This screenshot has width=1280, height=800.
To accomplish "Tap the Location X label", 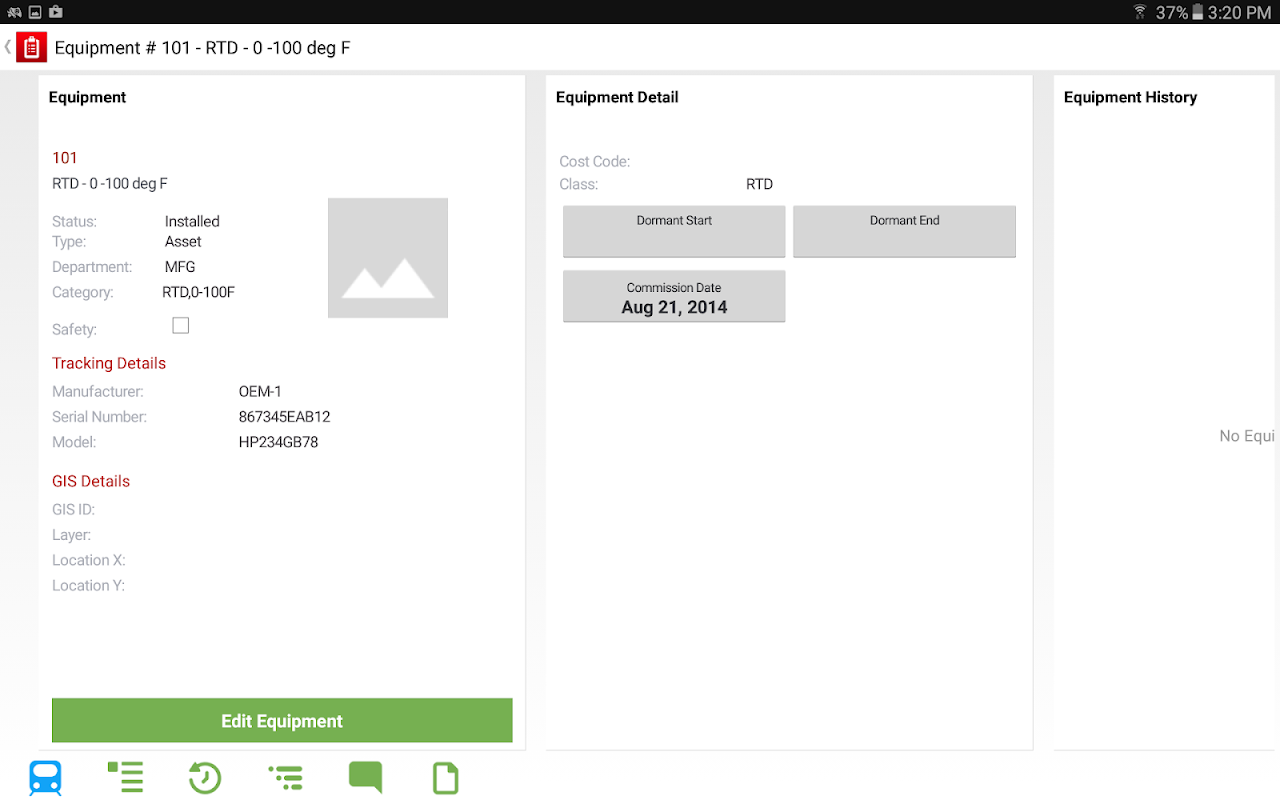I will [x=89, y=561].
